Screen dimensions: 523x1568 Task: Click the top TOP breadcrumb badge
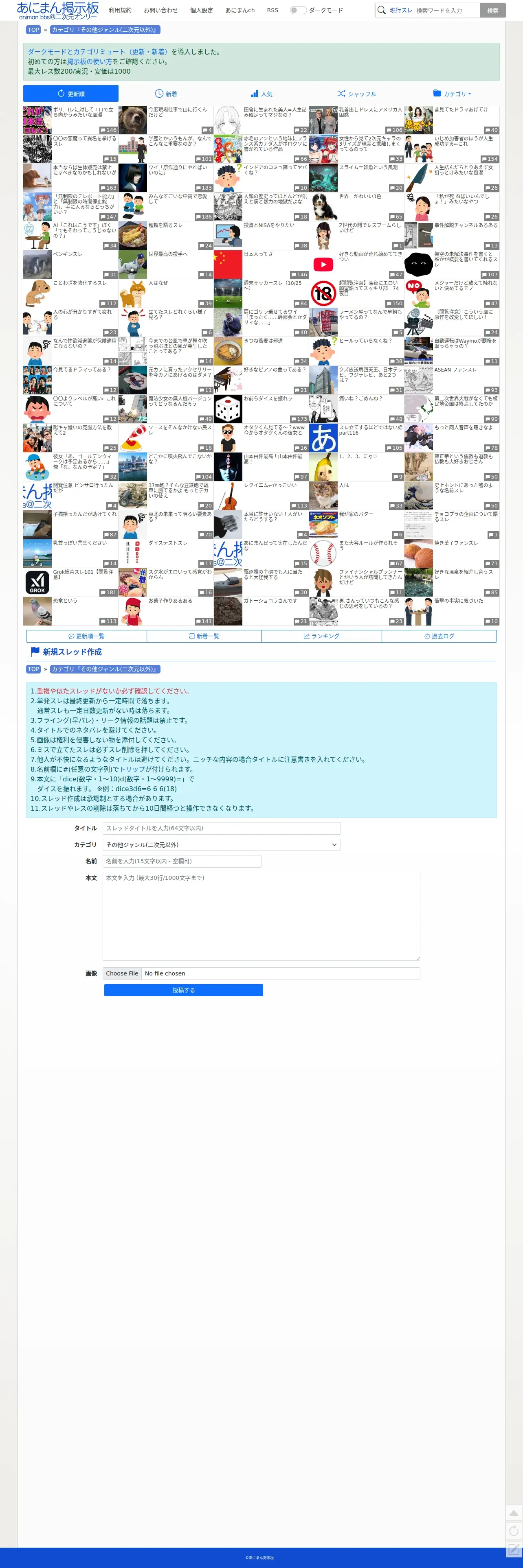[33, 30]
